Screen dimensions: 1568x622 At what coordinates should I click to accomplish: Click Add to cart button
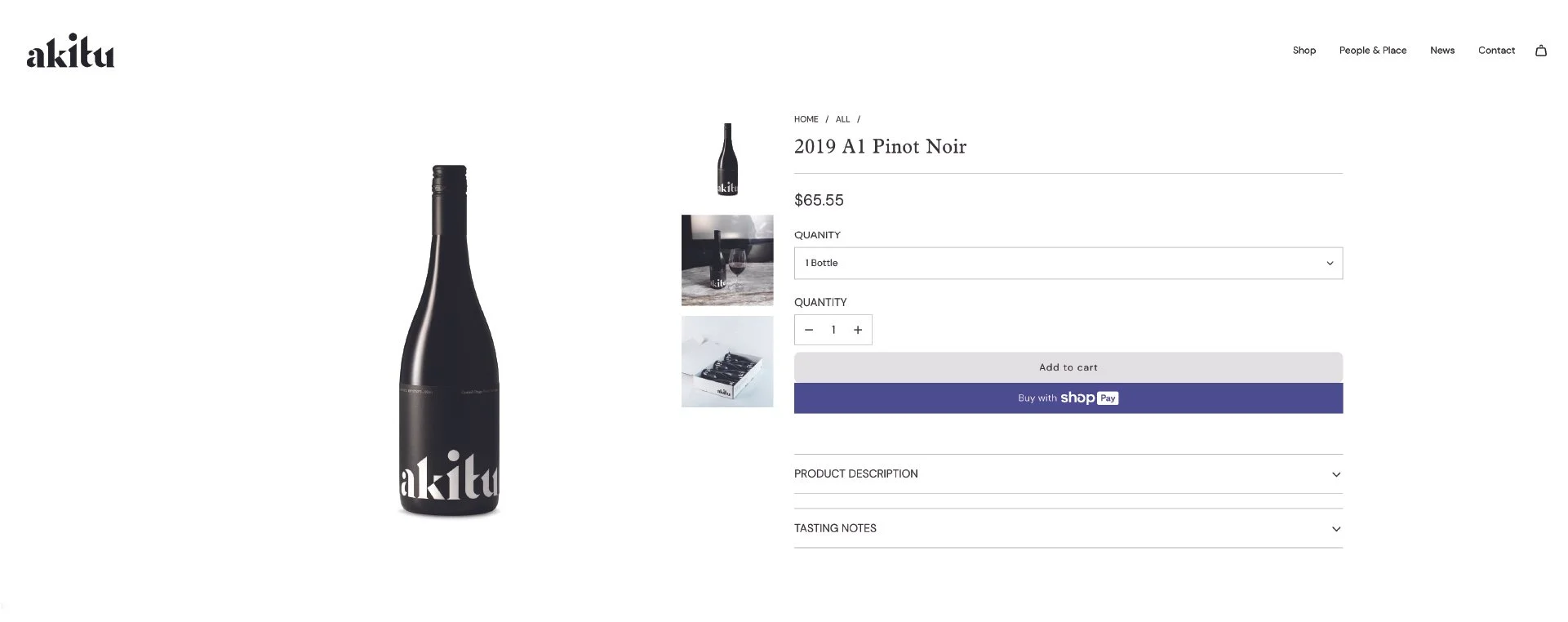[1068, 367]
